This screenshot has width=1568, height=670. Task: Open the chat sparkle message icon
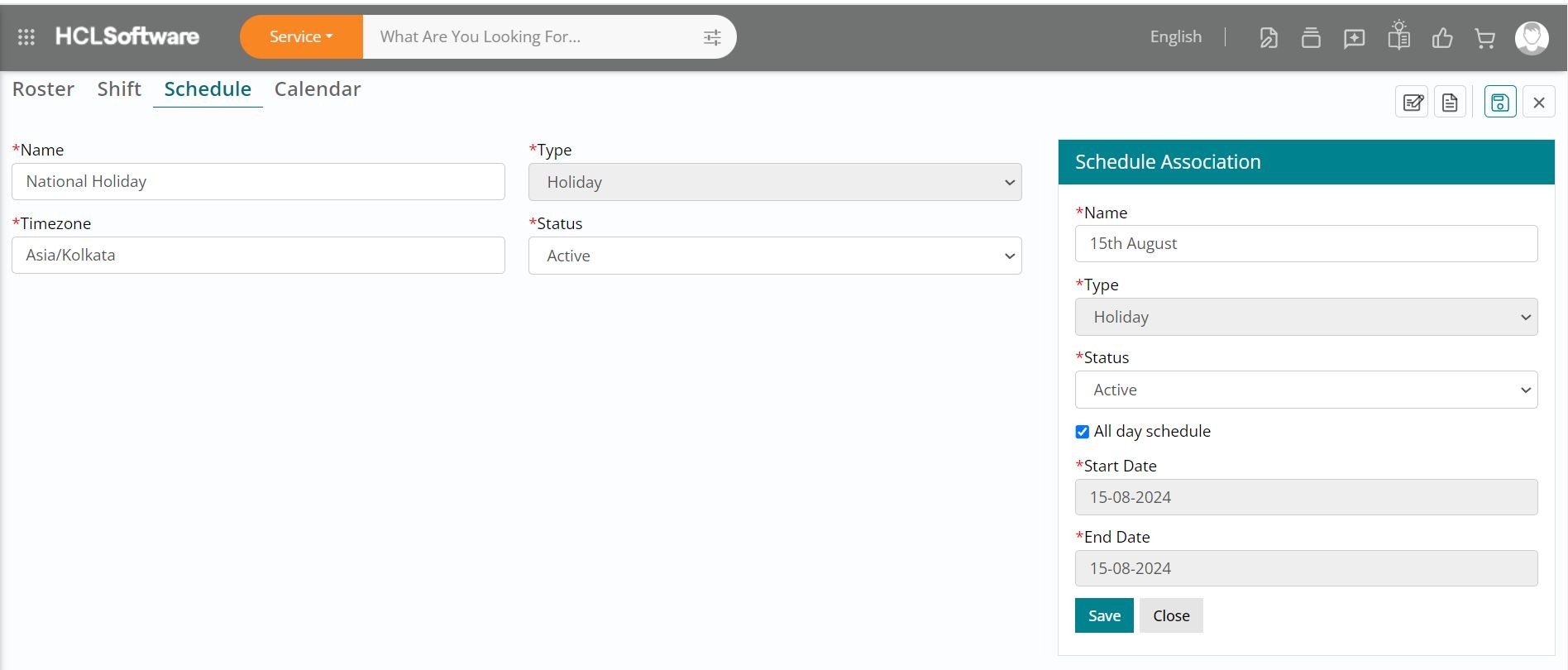coord(1354,38)
